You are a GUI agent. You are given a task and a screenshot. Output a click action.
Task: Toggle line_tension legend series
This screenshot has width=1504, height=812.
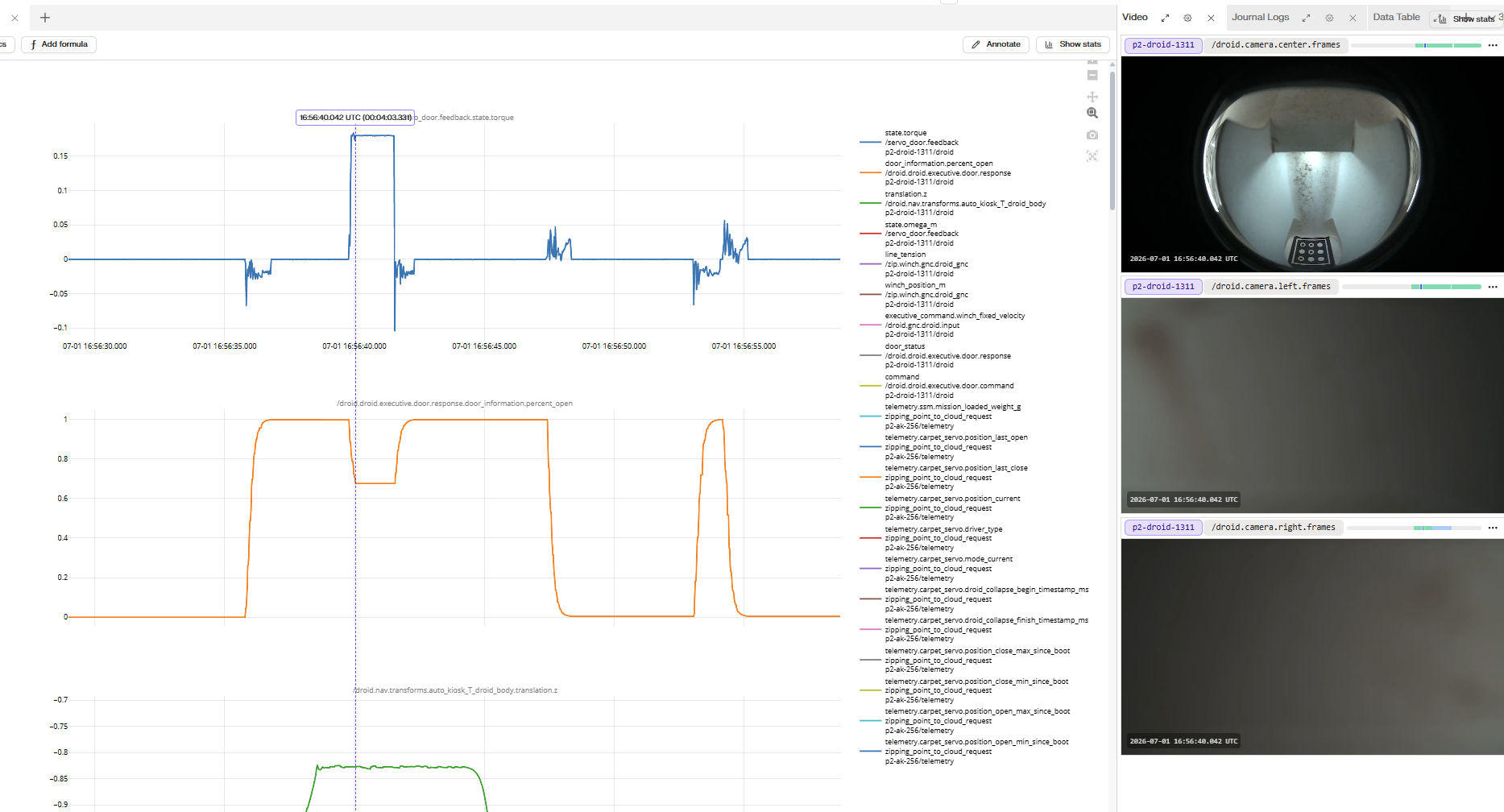pyautogui.click(x=914, y=264)
